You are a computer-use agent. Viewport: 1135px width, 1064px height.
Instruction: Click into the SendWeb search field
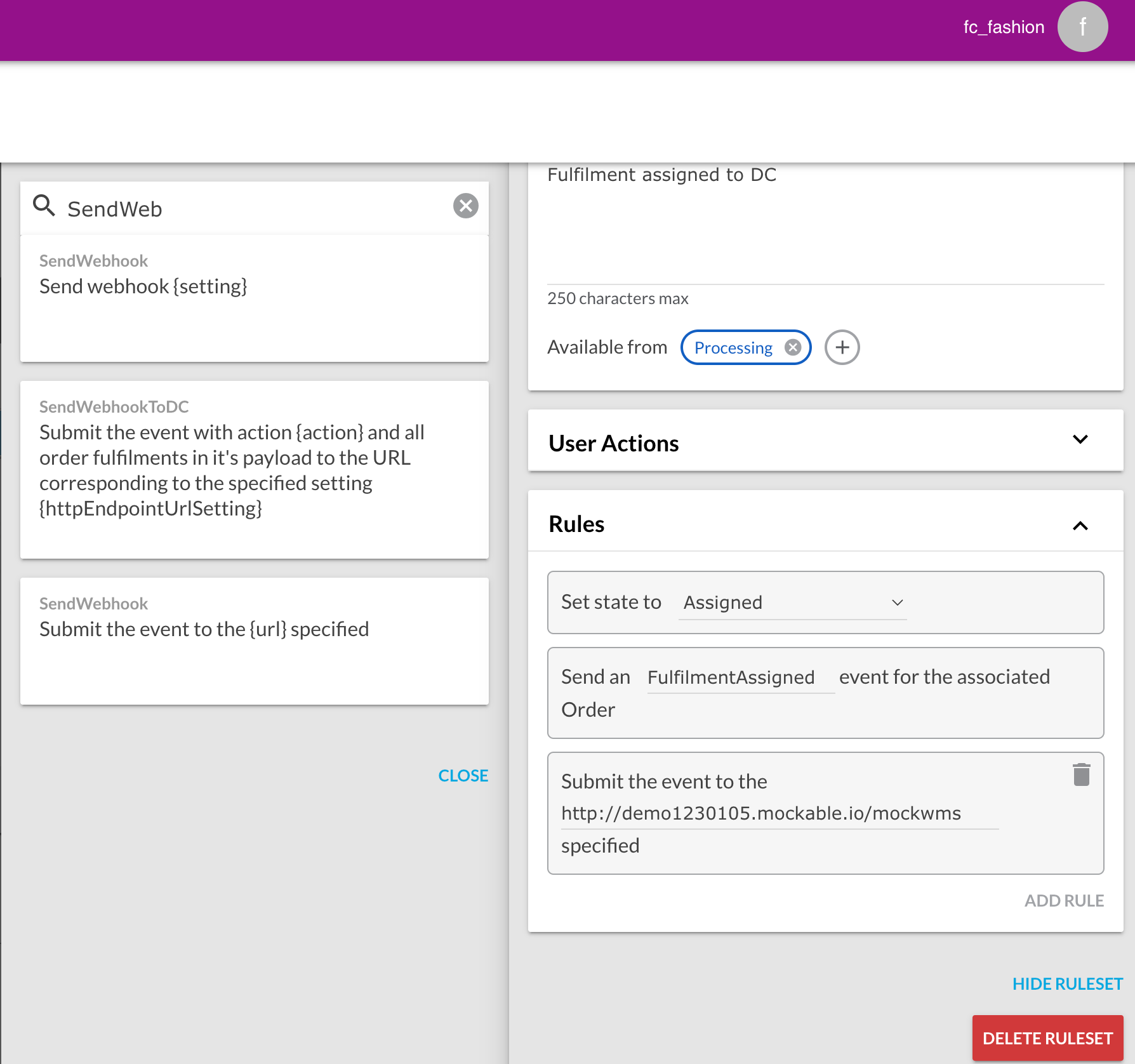254,209
